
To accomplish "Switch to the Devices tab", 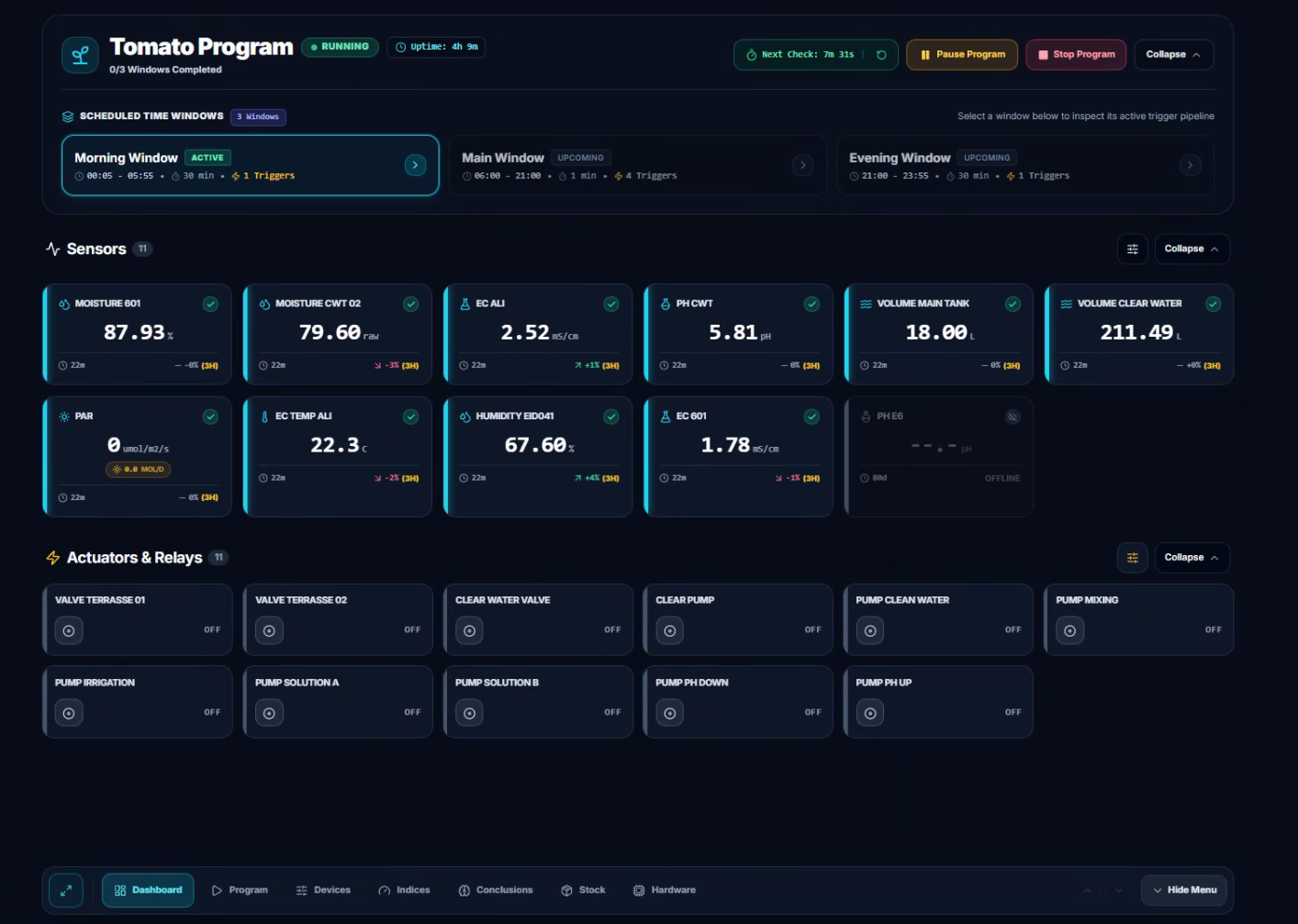I will click(323, 890).
